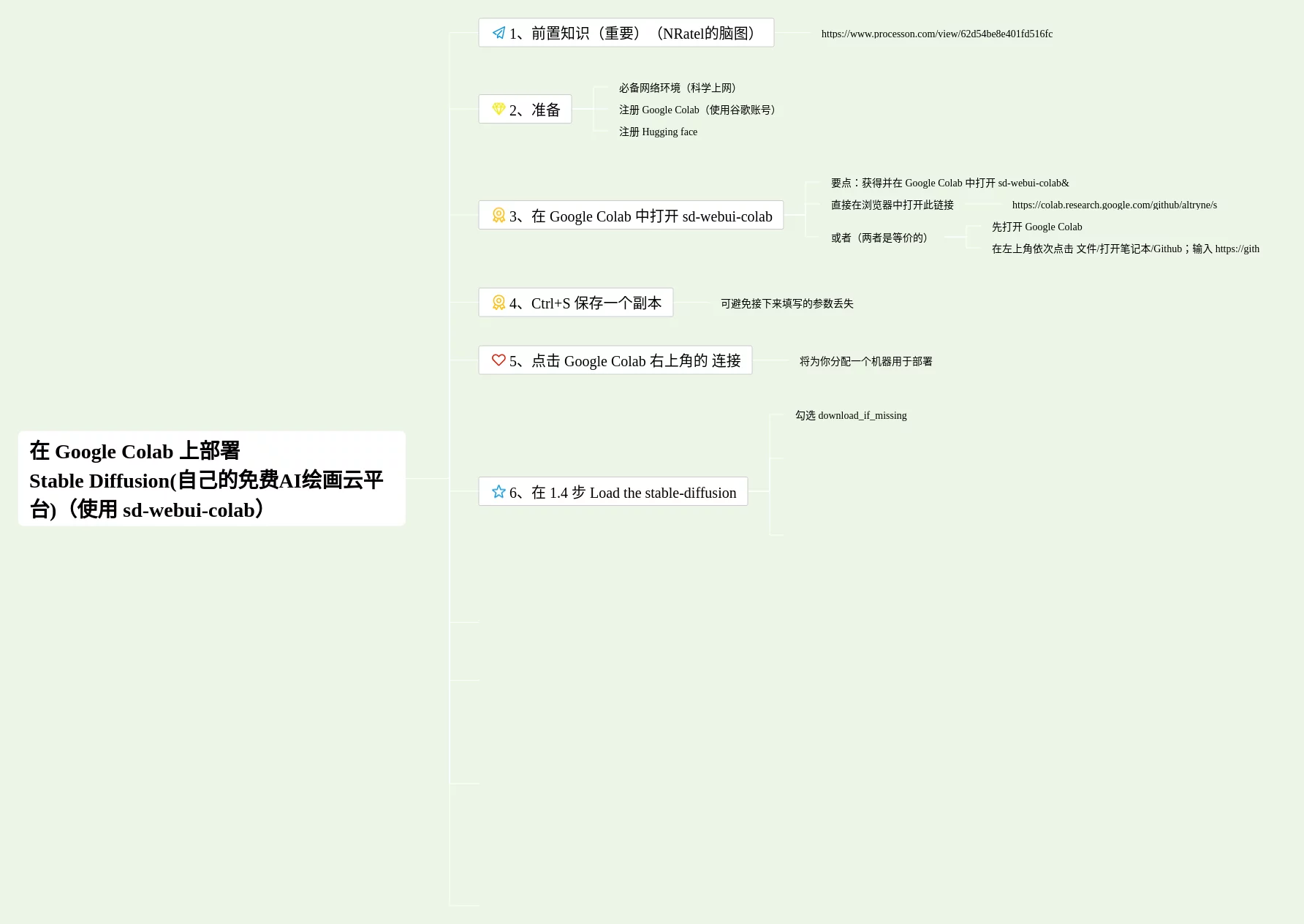Click the text 或者（两者是等价的）
Viewport: 1304px width, 924px height.
(x=880, y=238)
